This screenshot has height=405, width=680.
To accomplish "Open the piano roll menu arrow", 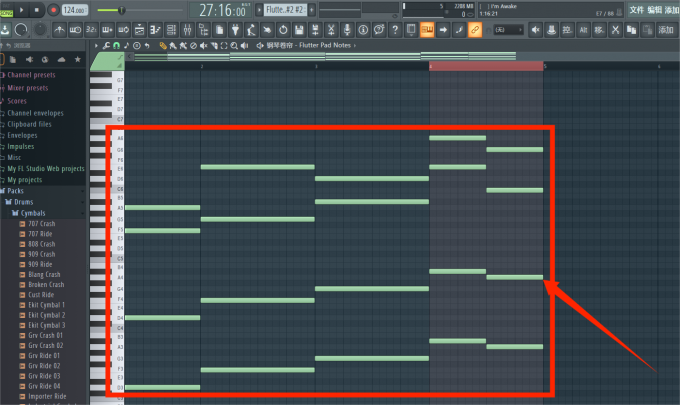I will [96, 46].
